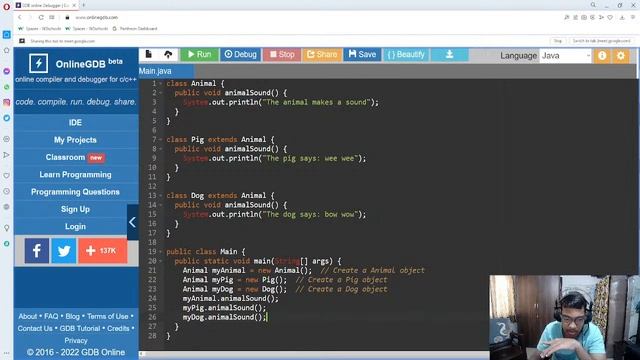This screenshot has height=360, width=640.
Task: Place cursor on myPig.animalSound() line
Action: 224,308
